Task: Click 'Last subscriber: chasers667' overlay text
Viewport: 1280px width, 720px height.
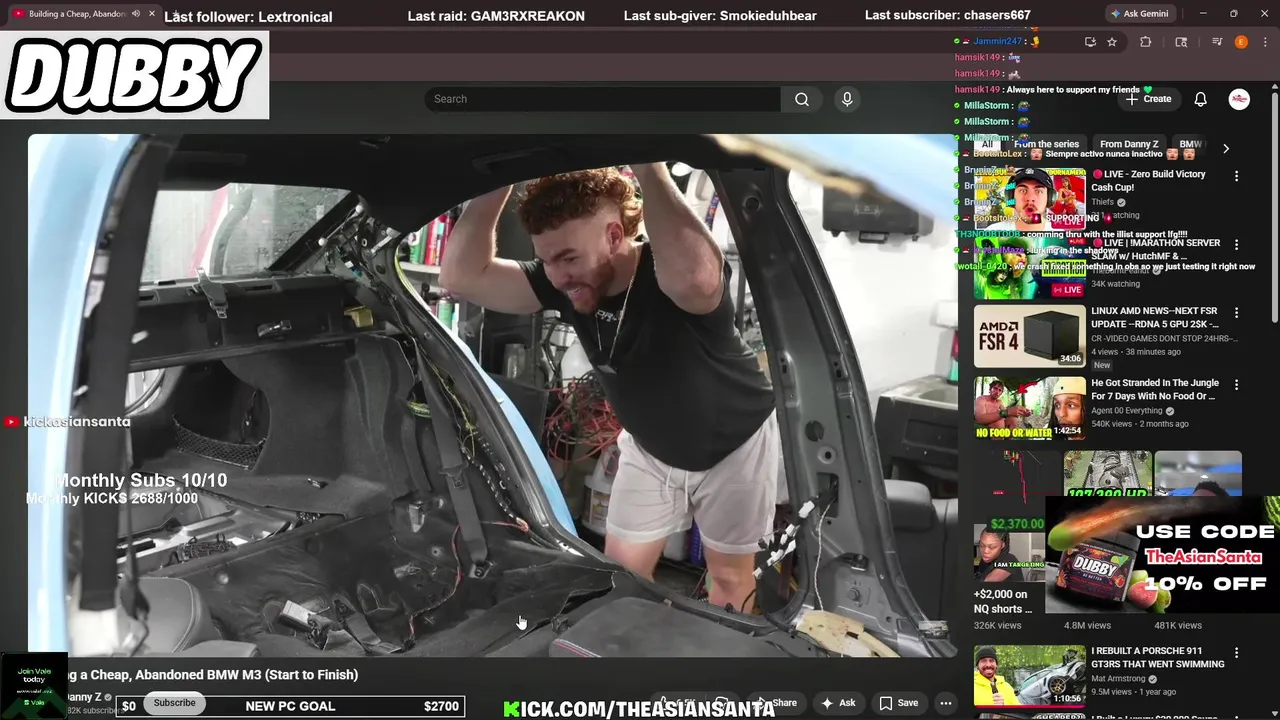Action: (947, 16)
